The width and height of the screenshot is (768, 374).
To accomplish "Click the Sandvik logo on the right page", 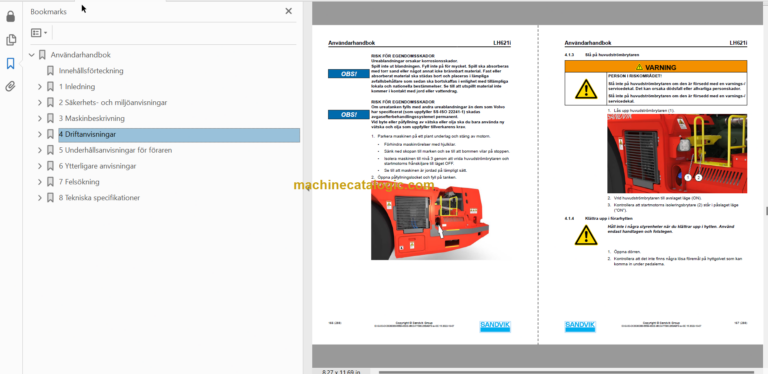I will pyautogui.click(x=580, y=326).
